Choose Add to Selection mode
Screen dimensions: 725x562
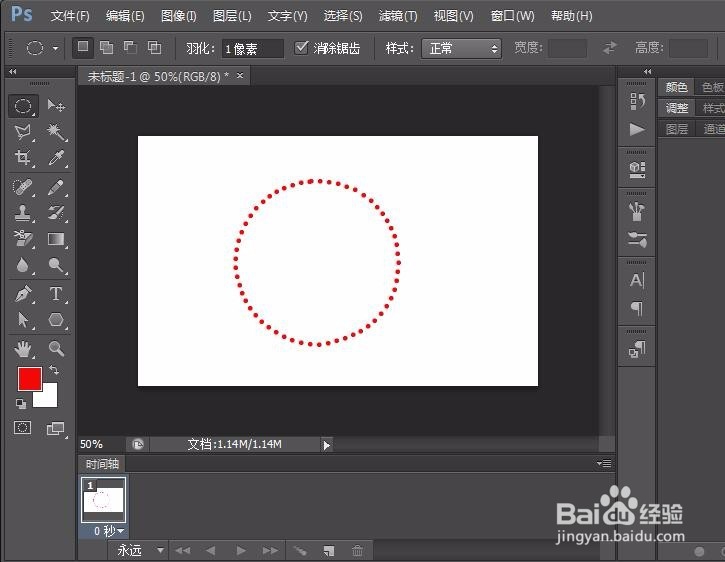click(106, 48)
